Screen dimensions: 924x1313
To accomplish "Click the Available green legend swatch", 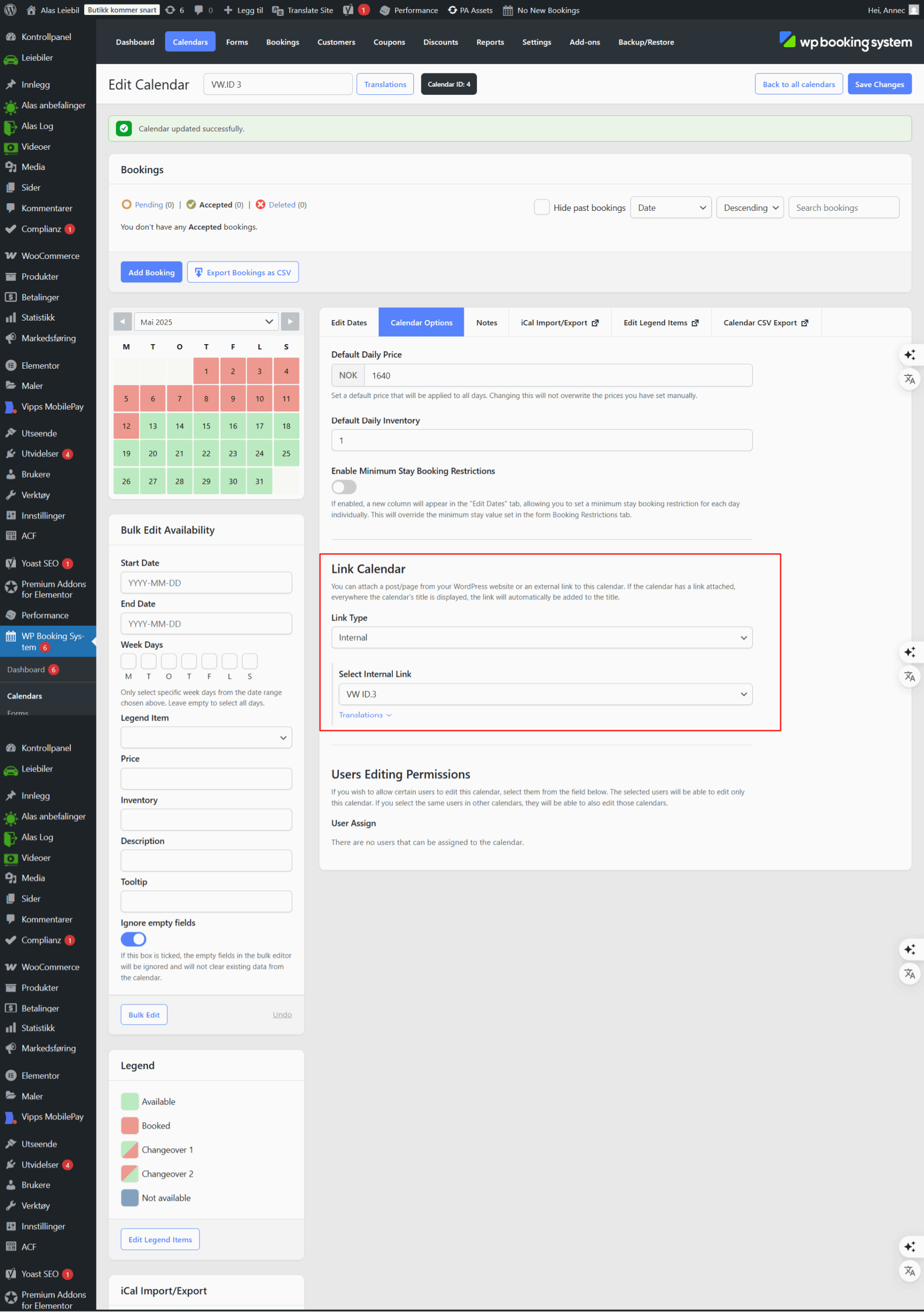I will coord(130,1101).
